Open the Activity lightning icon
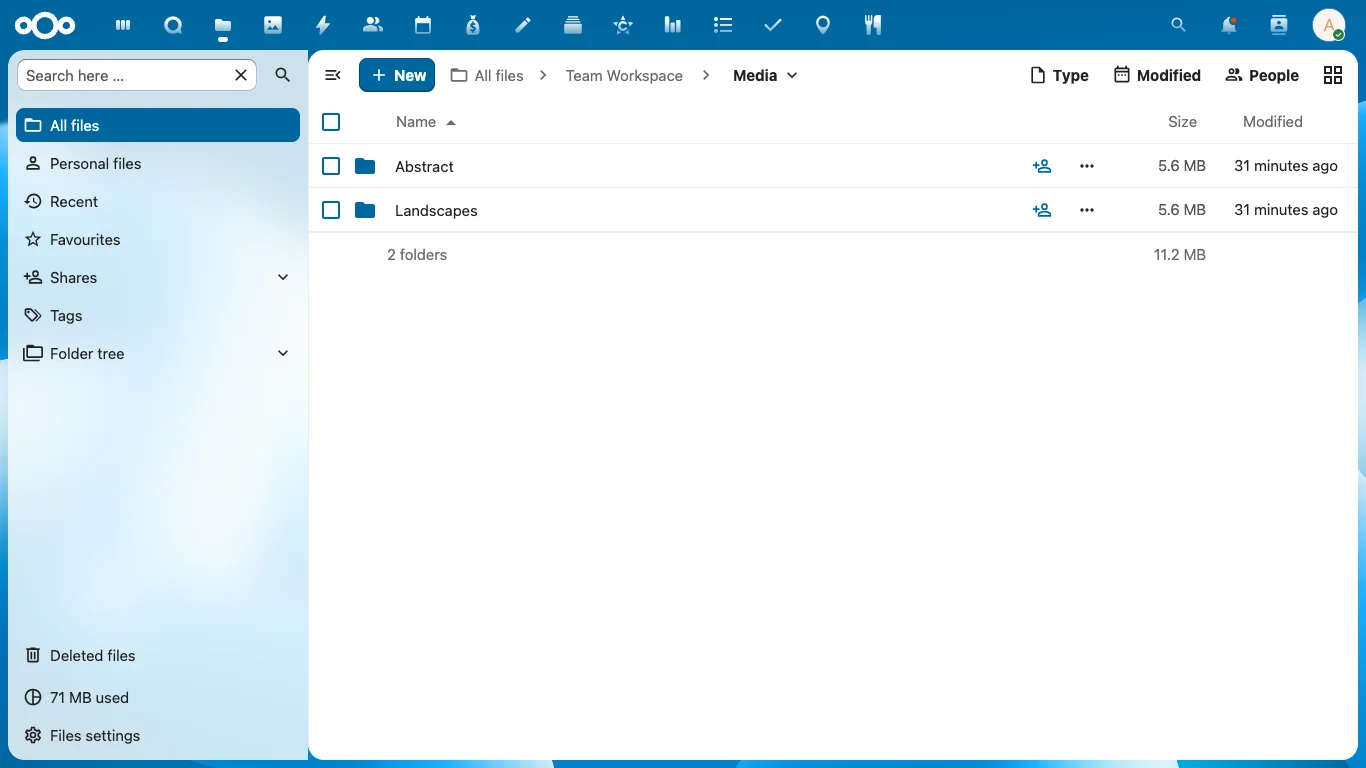Screen dimensions: 1366x768 point(323,25)
